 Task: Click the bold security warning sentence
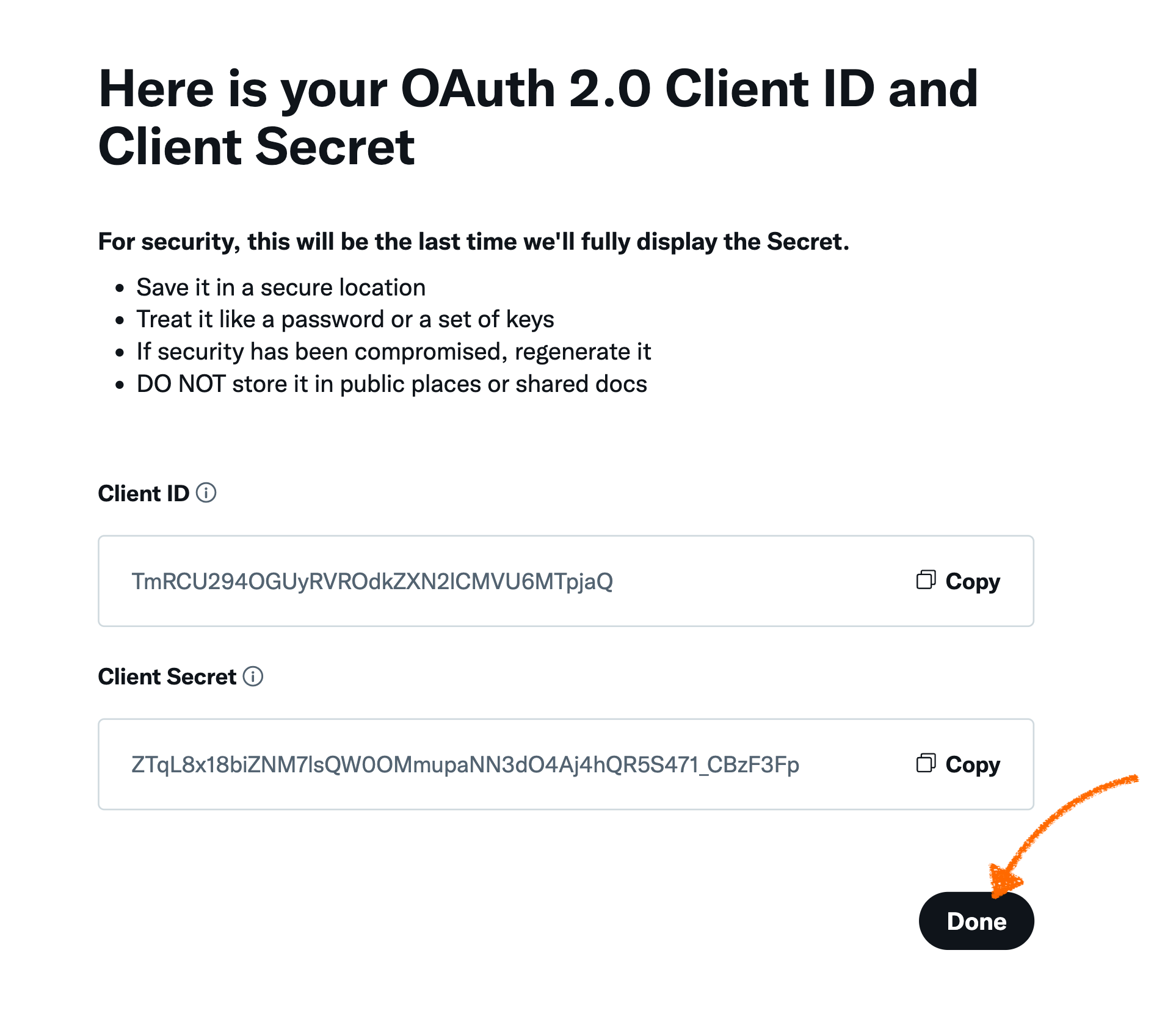pyautogui.click(x=474, y=242)
